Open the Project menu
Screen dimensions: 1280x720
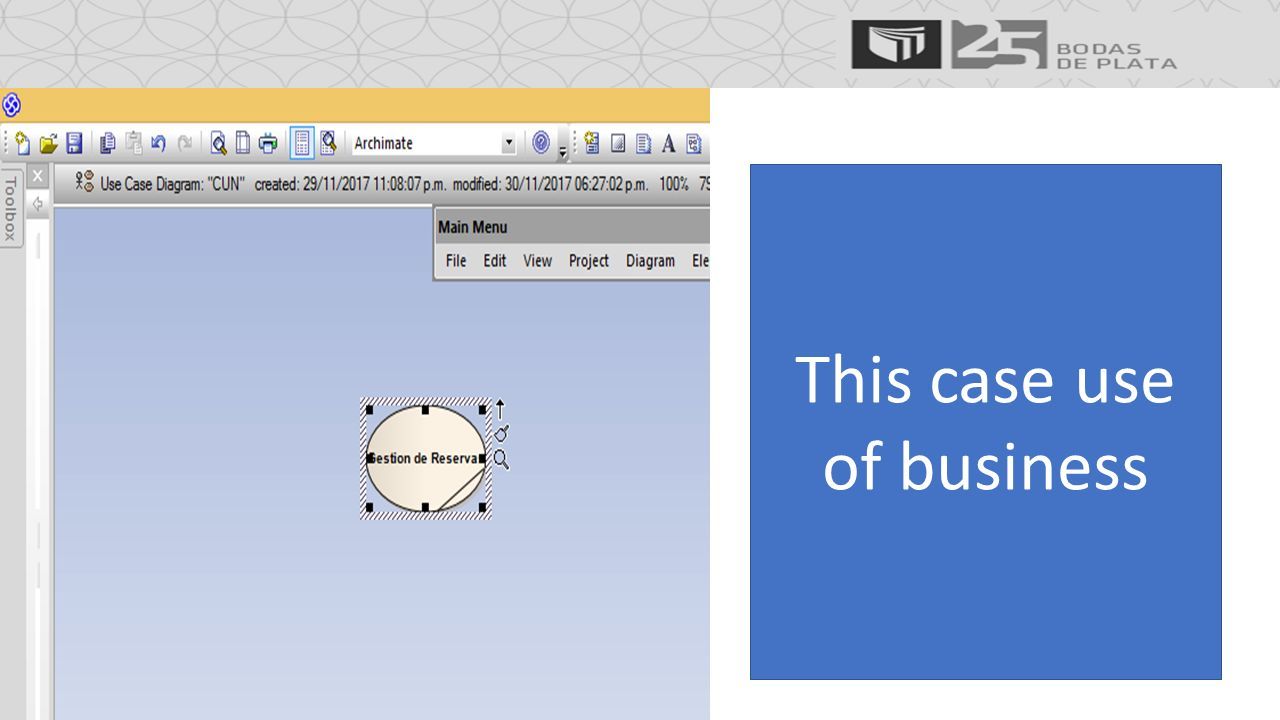pyautogui.click(x=589, y=261)
